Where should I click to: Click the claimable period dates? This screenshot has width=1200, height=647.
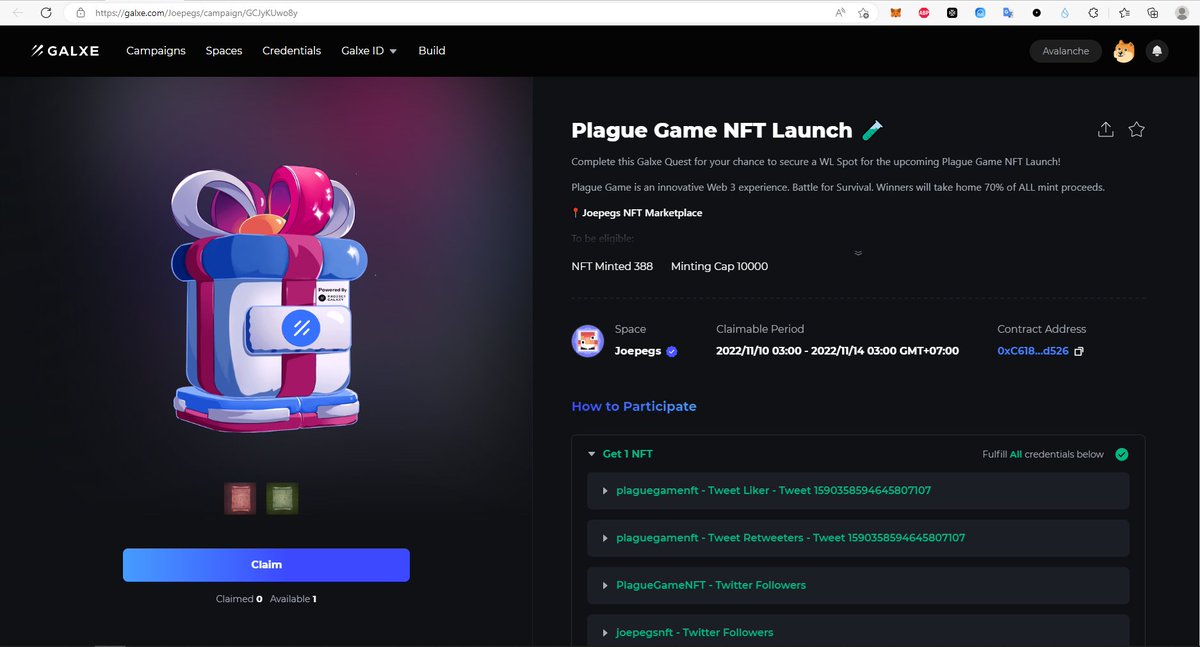click(x=838, y=352)
